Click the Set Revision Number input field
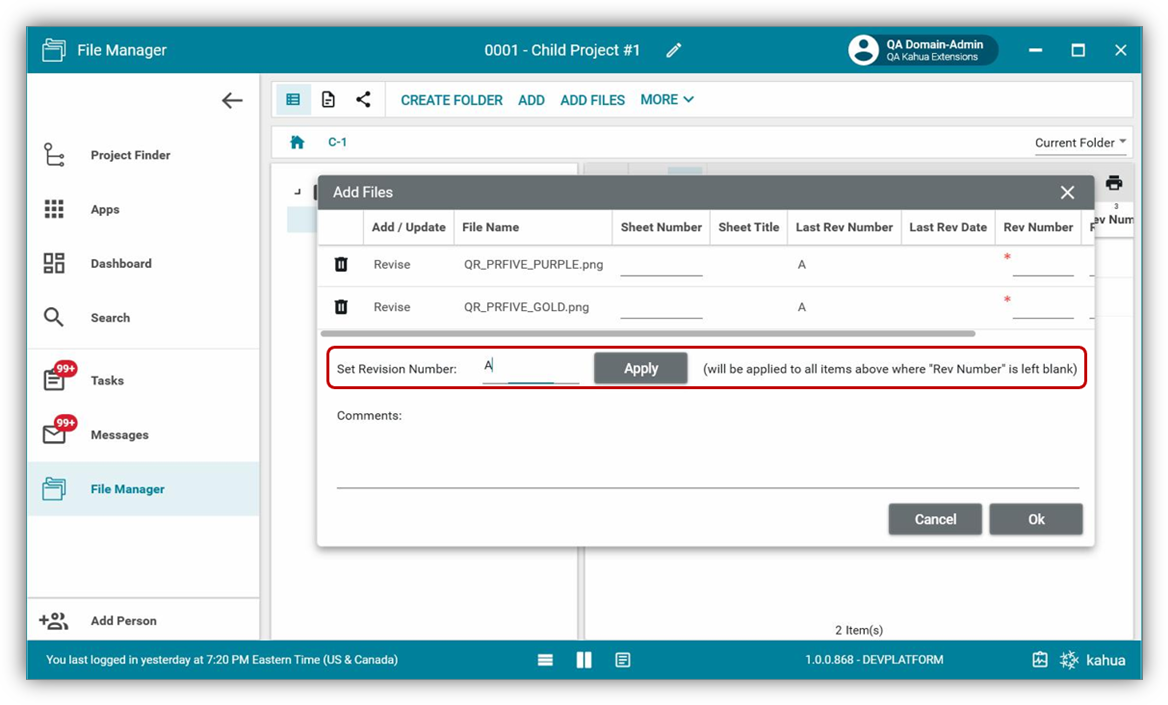This screenshot has width=1168, height=705. (530, 367)
